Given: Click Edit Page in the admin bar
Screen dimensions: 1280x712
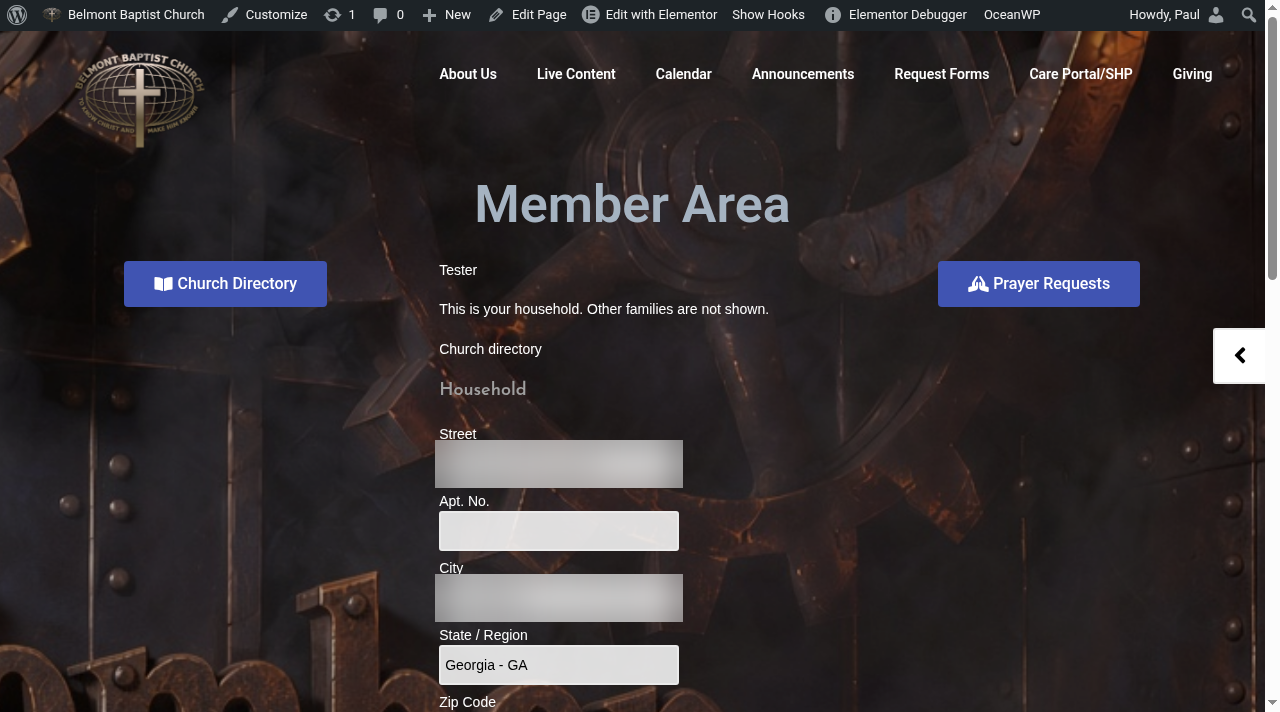Looking at the screenshot, I should click(527, 15).
